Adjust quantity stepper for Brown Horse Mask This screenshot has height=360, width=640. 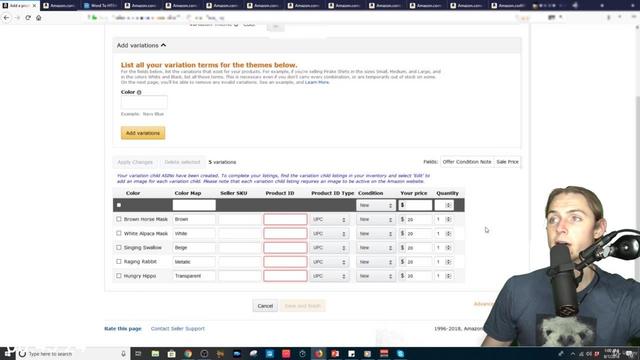(x=448, y=220)
